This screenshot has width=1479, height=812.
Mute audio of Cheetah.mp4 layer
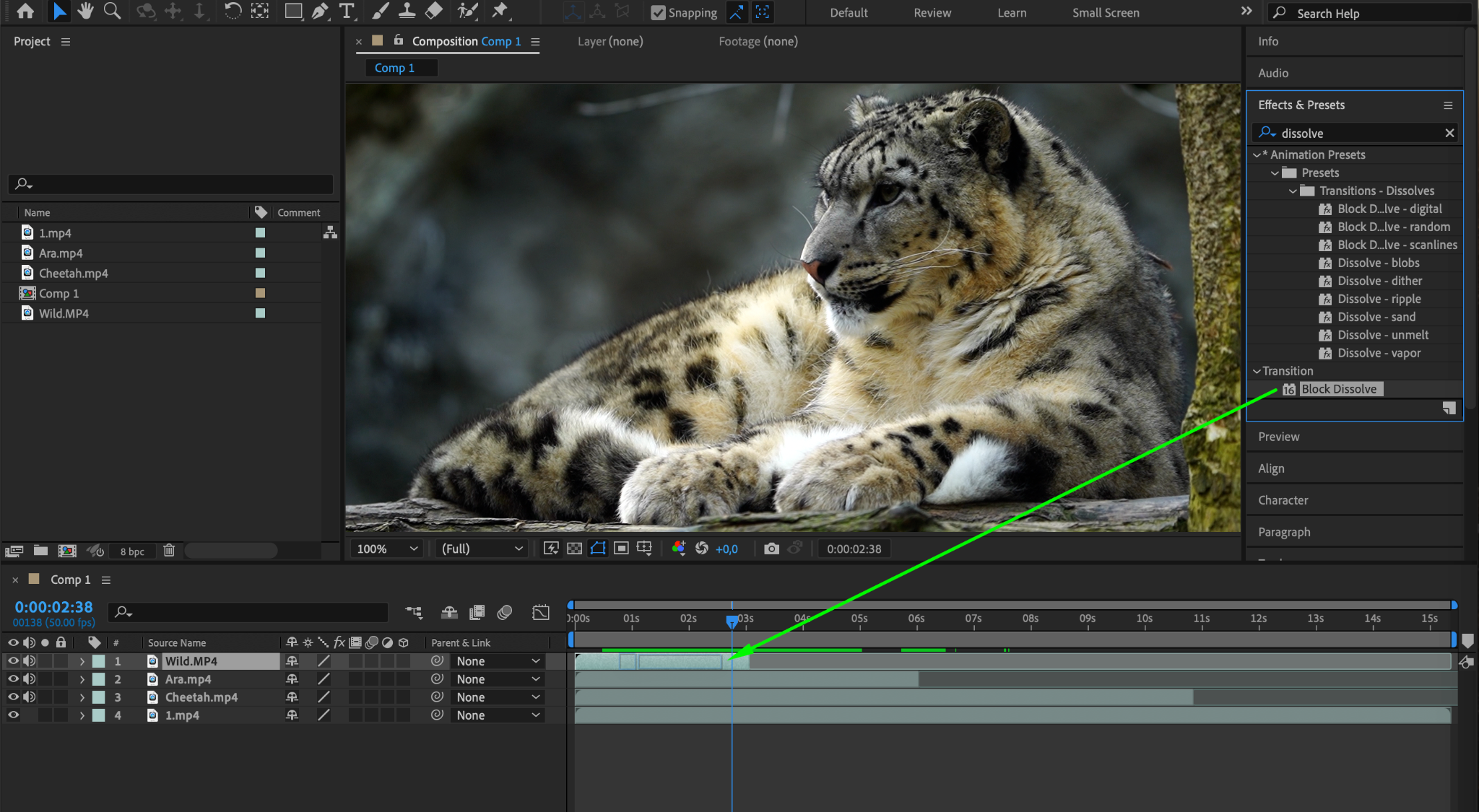pos(29,697)
